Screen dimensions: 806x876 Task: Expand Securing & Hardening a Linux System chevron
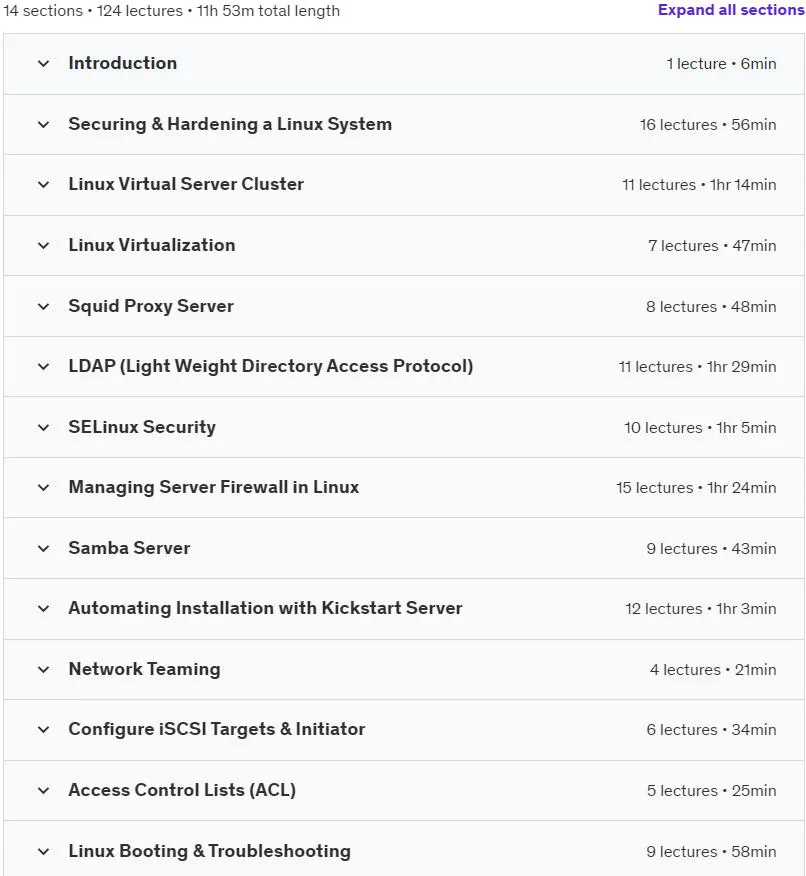(43, 125)
